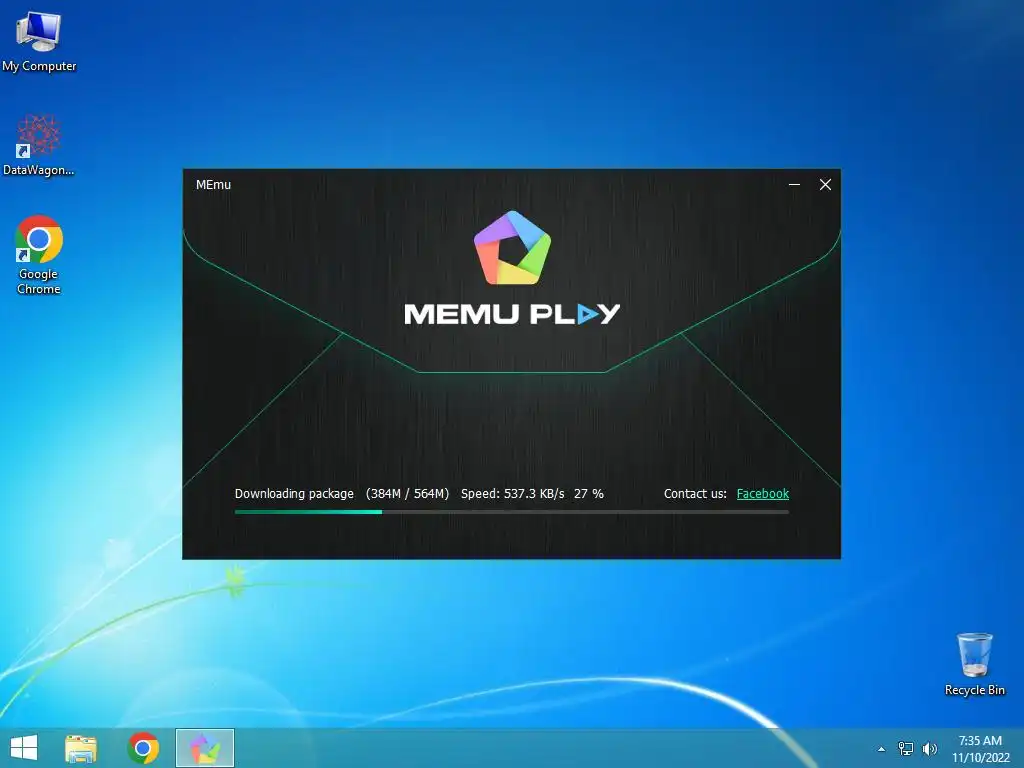Click the '27 %' progress value
This screenshot has height=768, width=1024.
(589, 494)
